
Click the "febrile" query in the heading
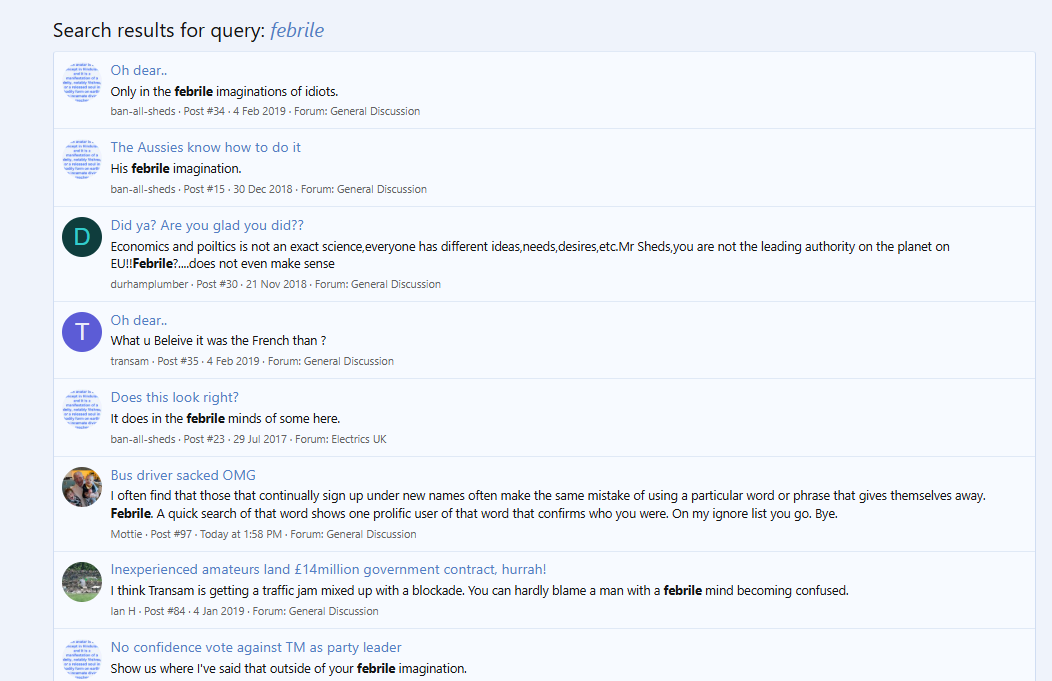point(297,30)
